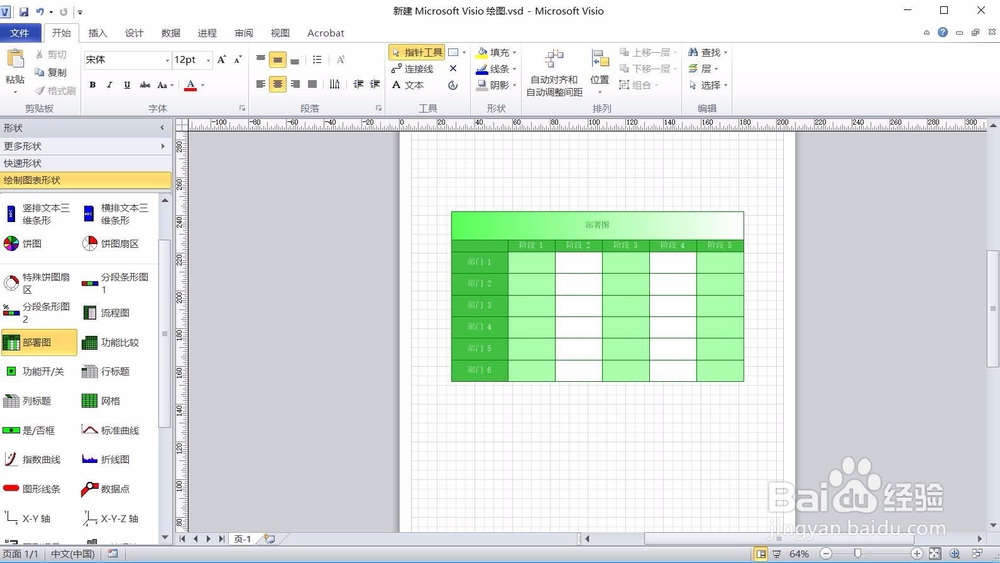This screenshot has width=1000, height=563.
Task: Open the font size 12pt dropdown
Action: pos(208,60)
